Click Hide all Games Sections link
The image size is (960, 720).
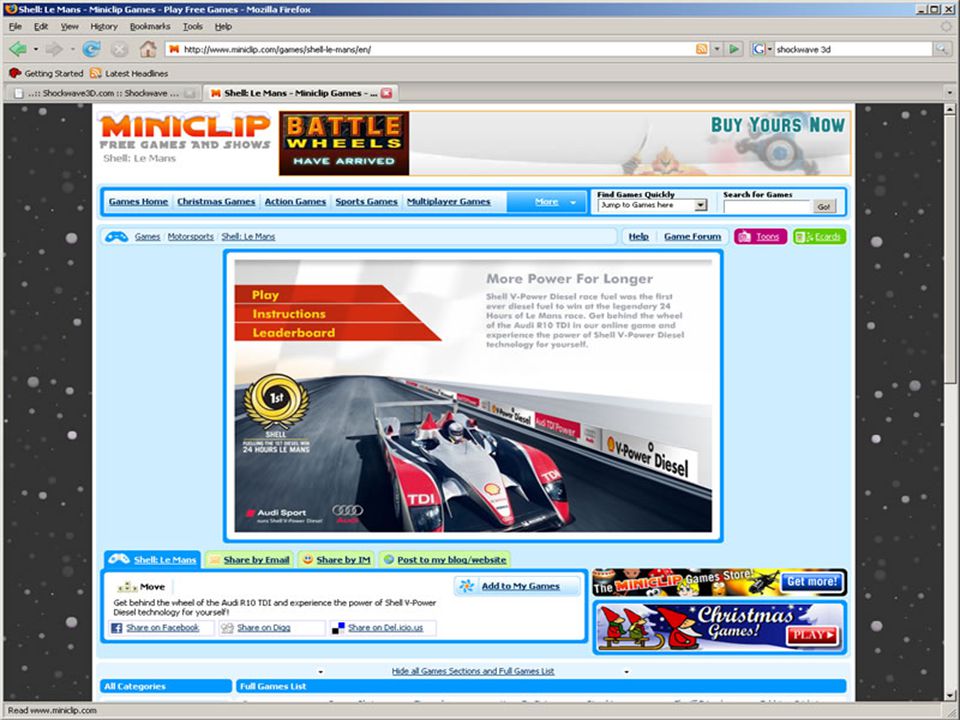(x=473, y=671)
